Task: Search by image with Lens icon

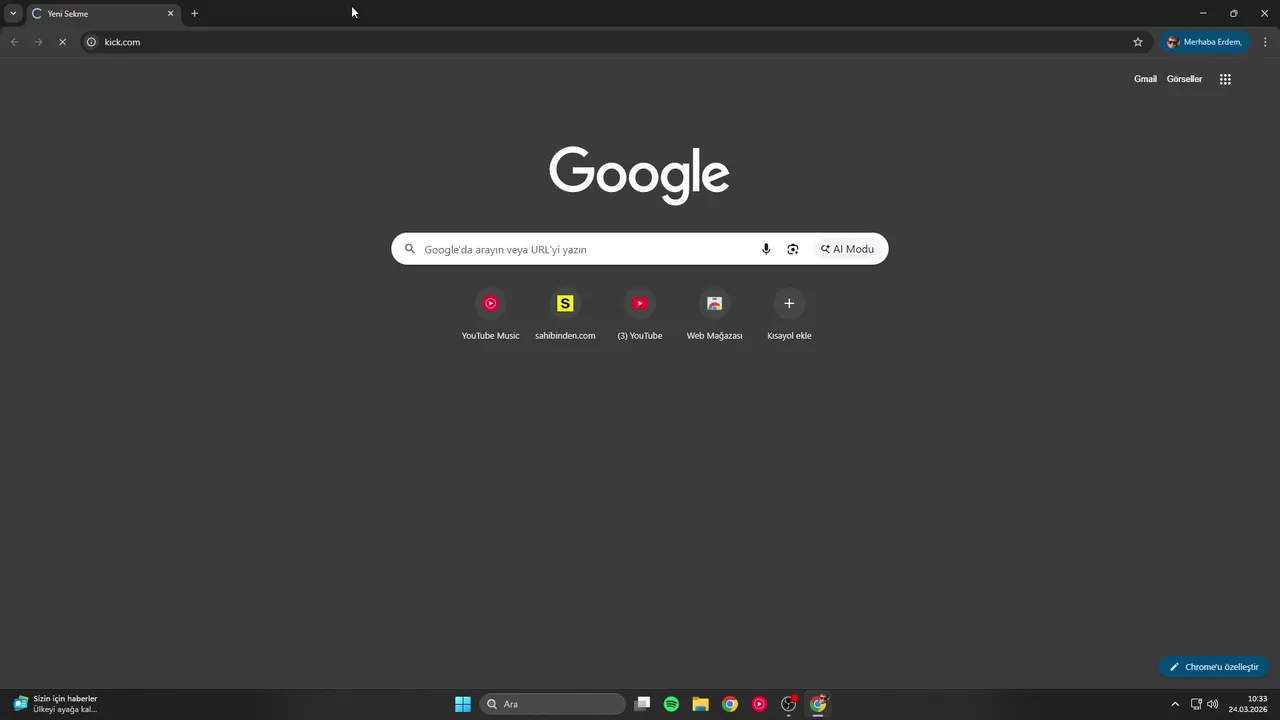Action: tap(793, 249)
